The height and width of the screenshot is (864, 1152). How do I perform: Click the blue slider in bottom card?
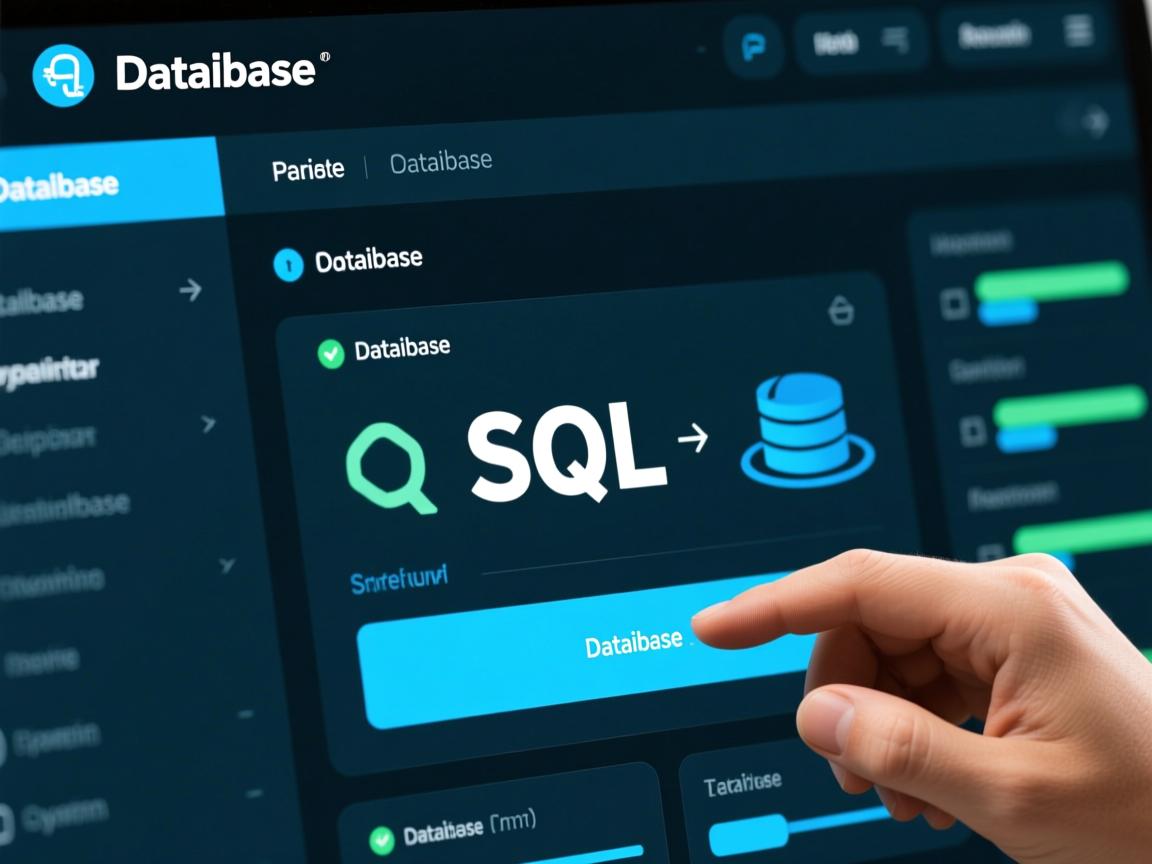pyautogui.click(x=748, y=833)
